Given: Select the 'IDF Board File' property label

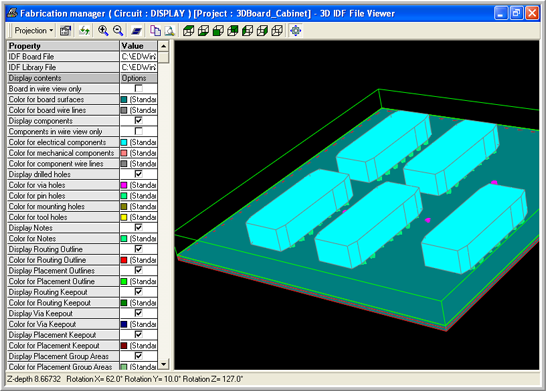Looking at the screenshot, I should click(31, 57).
